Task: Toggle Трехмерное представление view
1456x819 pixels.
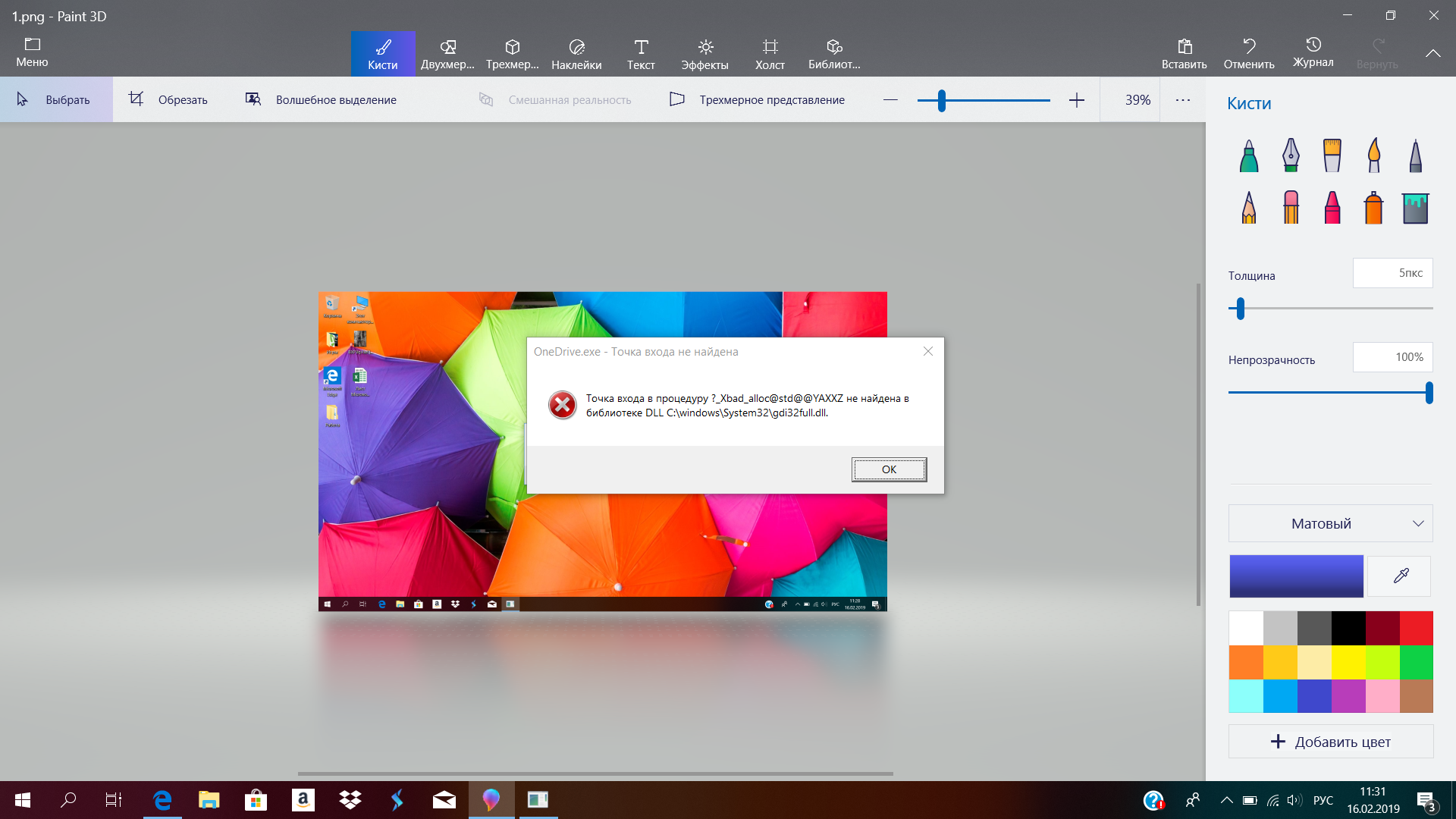Action: coord(757,99)
